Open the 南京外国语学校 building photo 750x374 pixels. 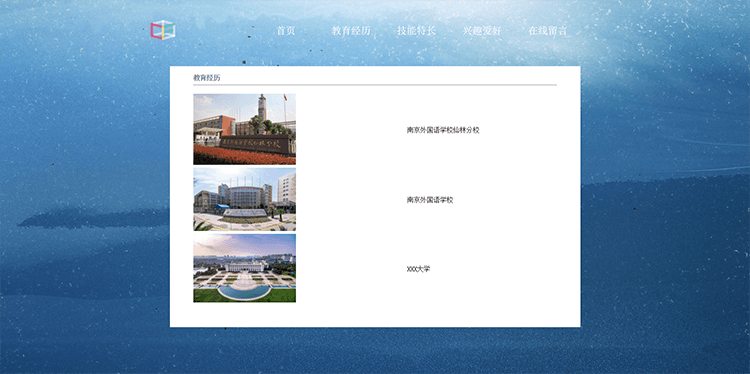pos(244,199)
